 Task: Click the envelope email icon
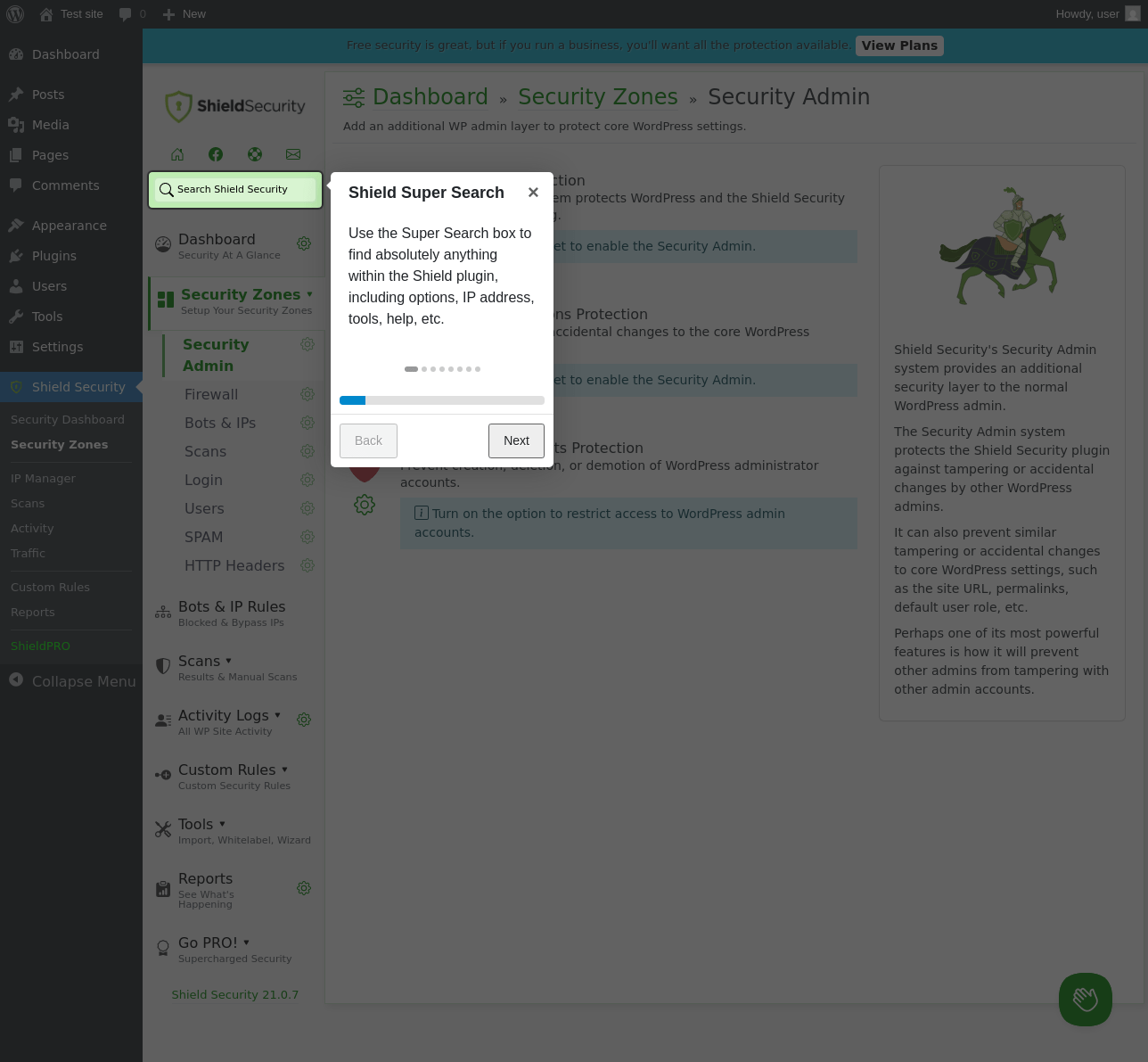point(293,154)
